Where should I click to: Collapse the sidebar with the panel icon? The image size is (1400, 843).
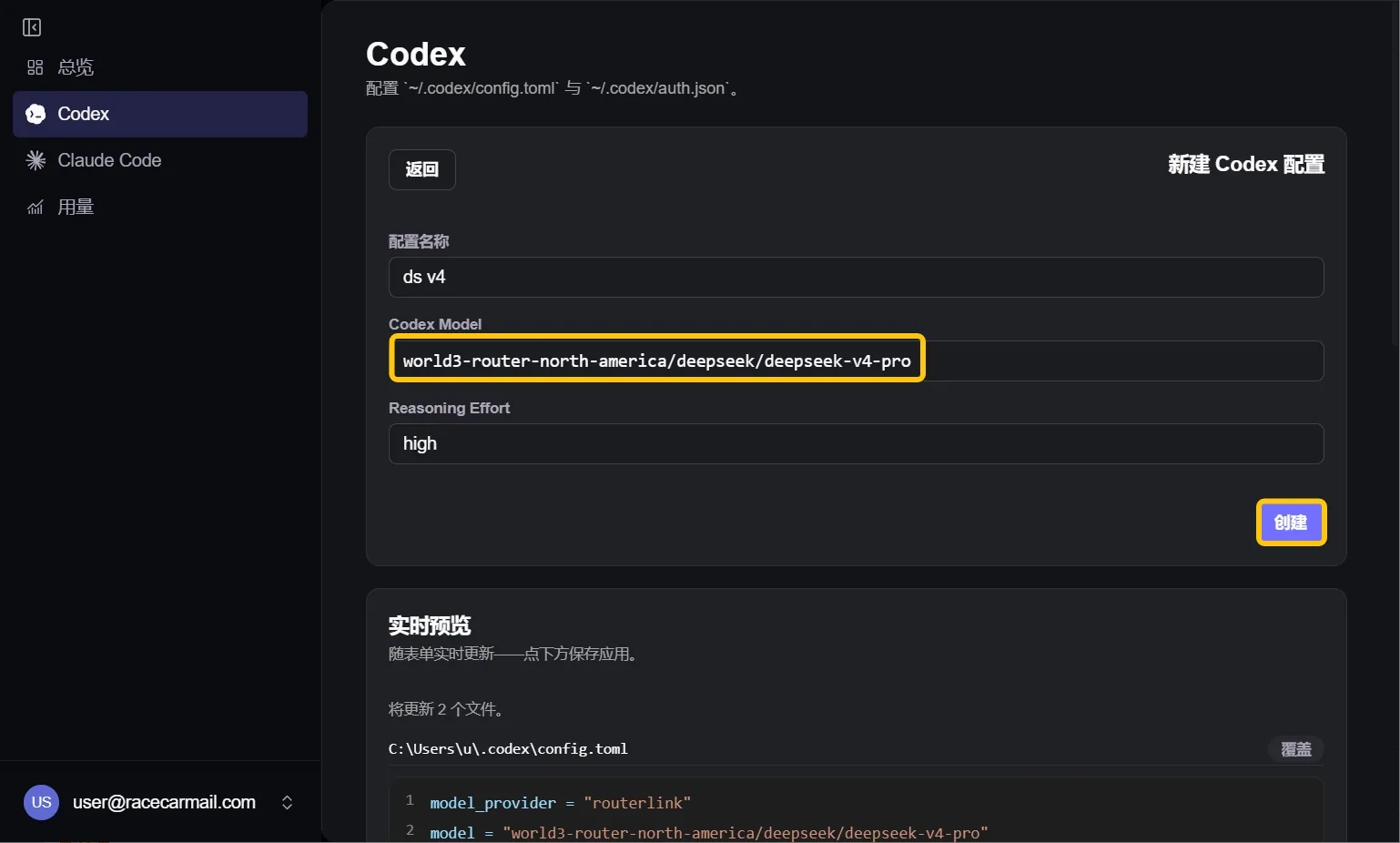[32, 27]
